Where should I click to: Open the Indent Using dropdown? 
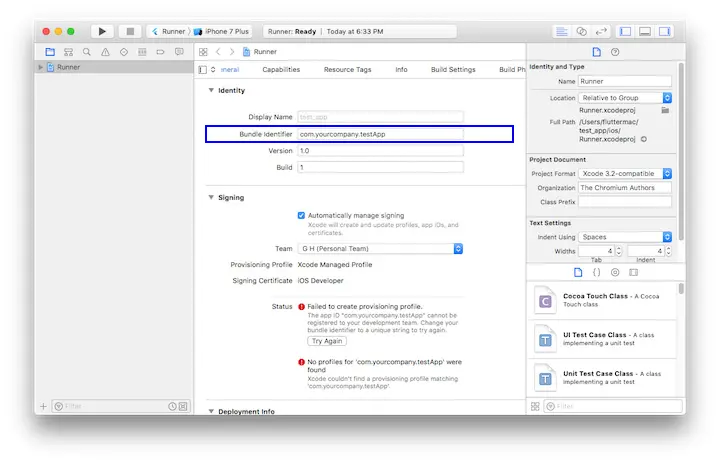[625, 237]
